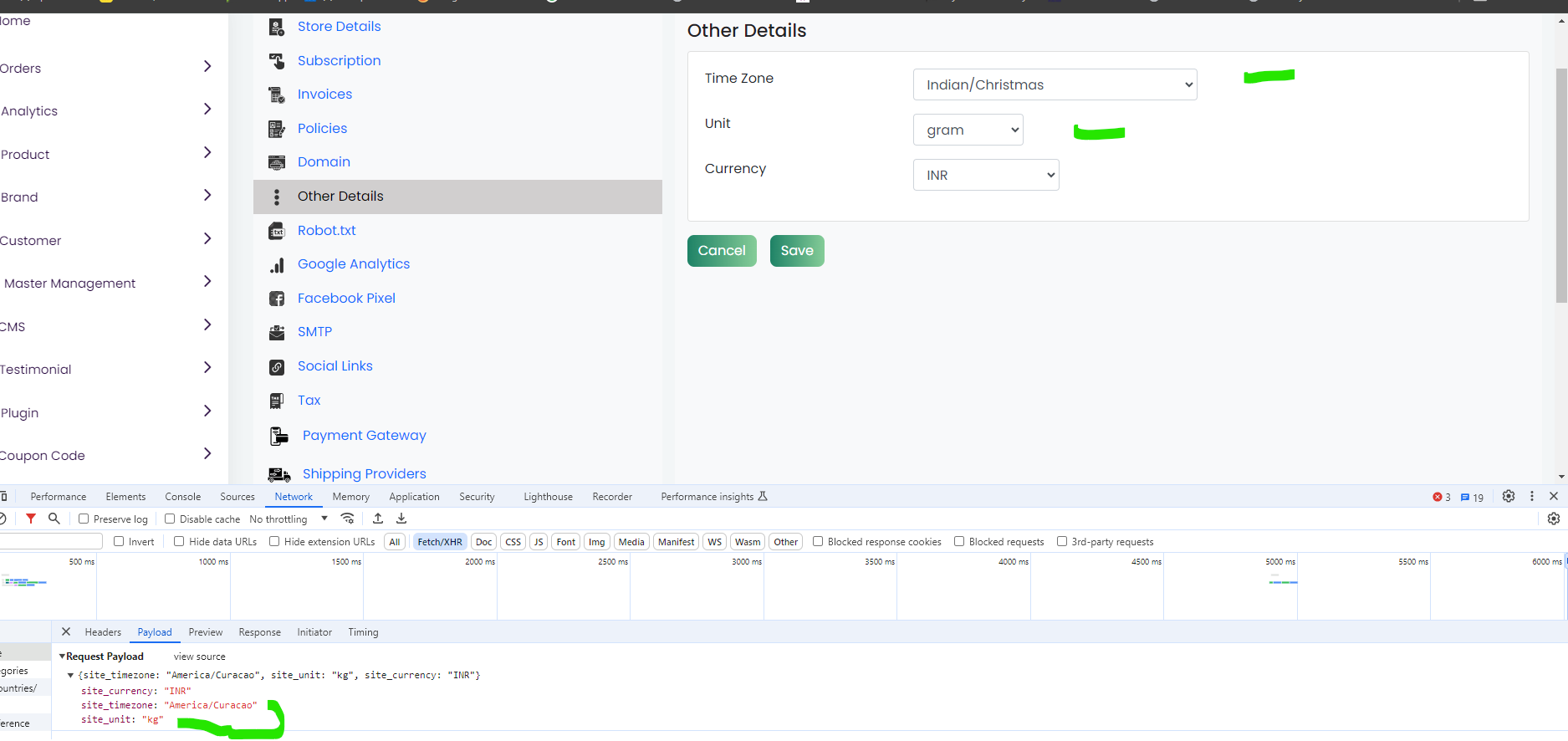Expand the Analytics sidebar menu
Image resolution: width=1568 pixels, height=741 pixels.
click(x=207, y=109)
